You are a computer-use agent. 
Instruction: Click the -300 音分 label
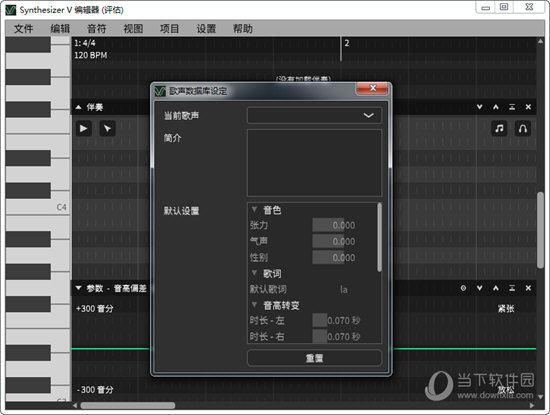pos(95,390)
